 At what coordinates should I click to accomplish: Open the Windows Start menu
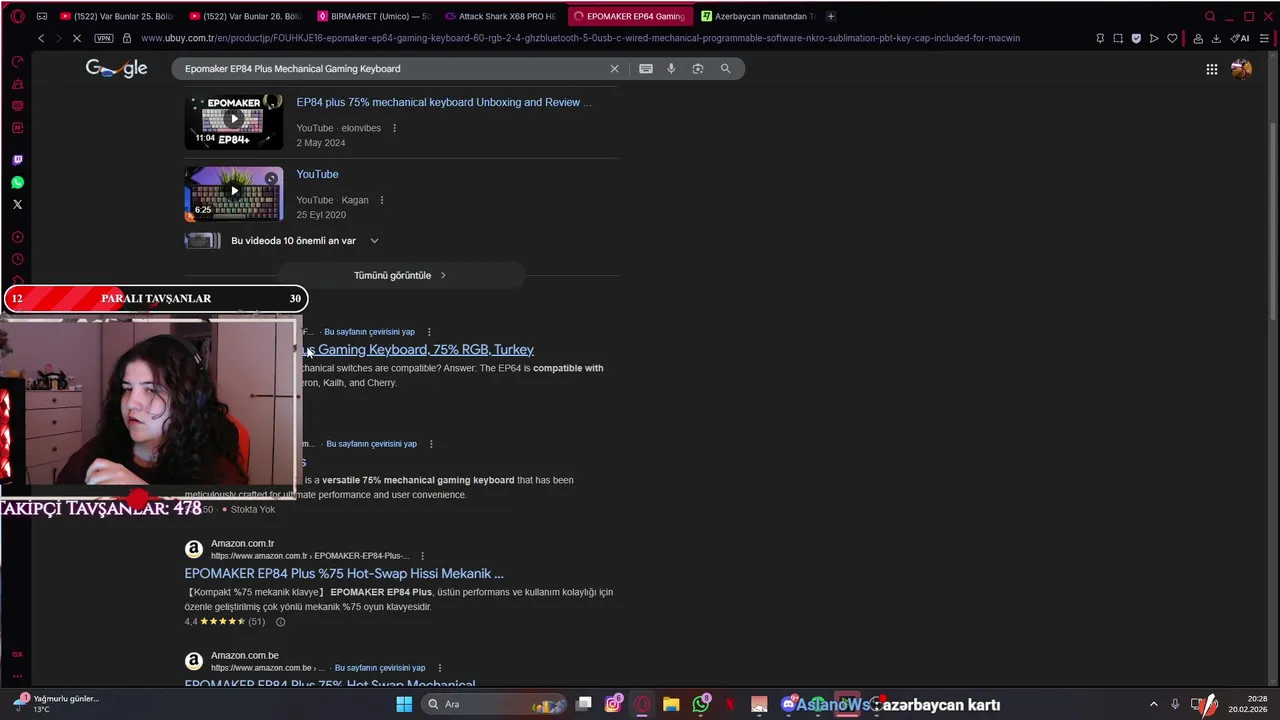pyautogui.click(x=404, y=704)
